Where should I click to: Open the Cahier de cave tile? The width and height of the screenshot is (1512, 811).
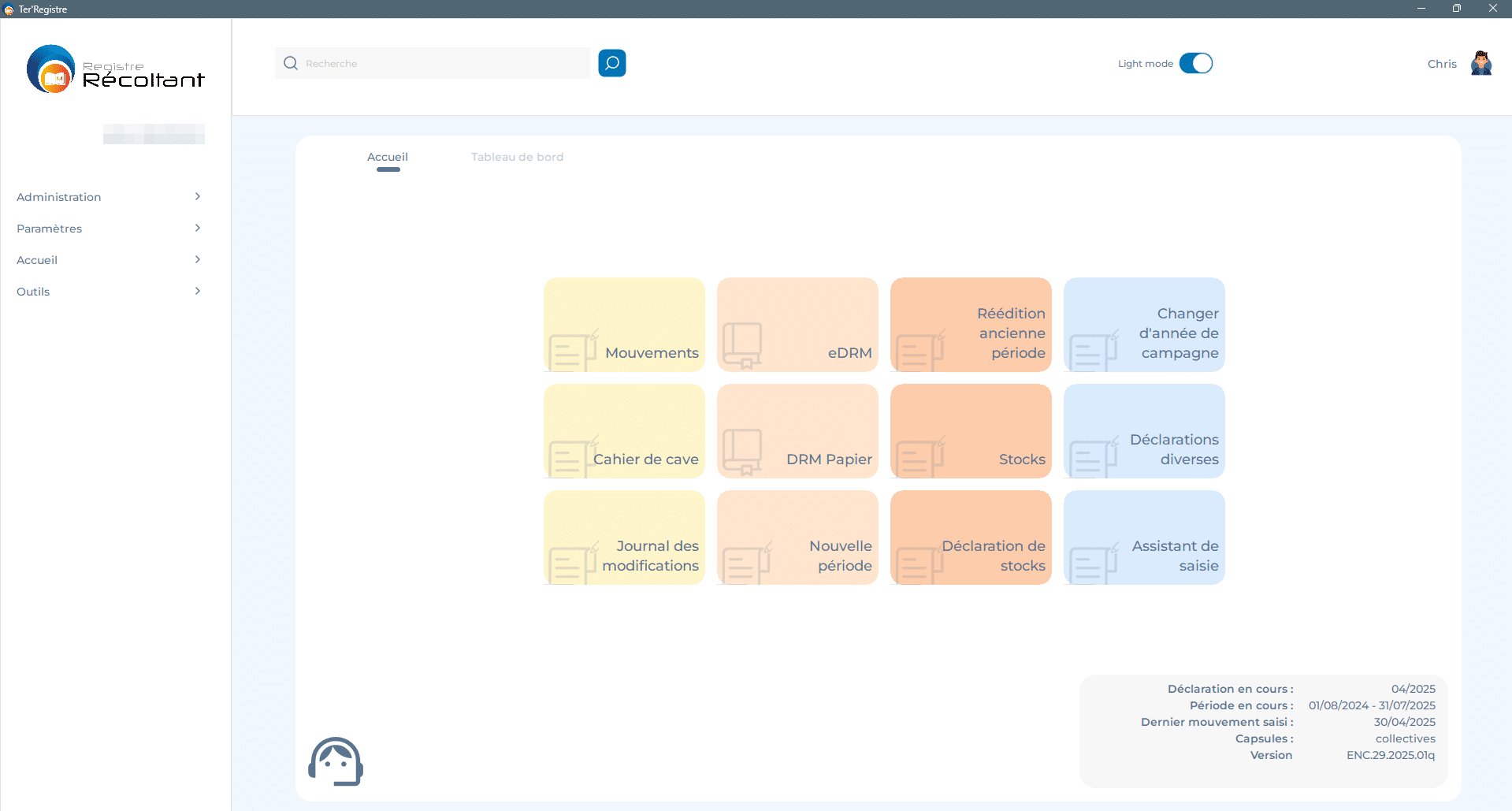624,431
